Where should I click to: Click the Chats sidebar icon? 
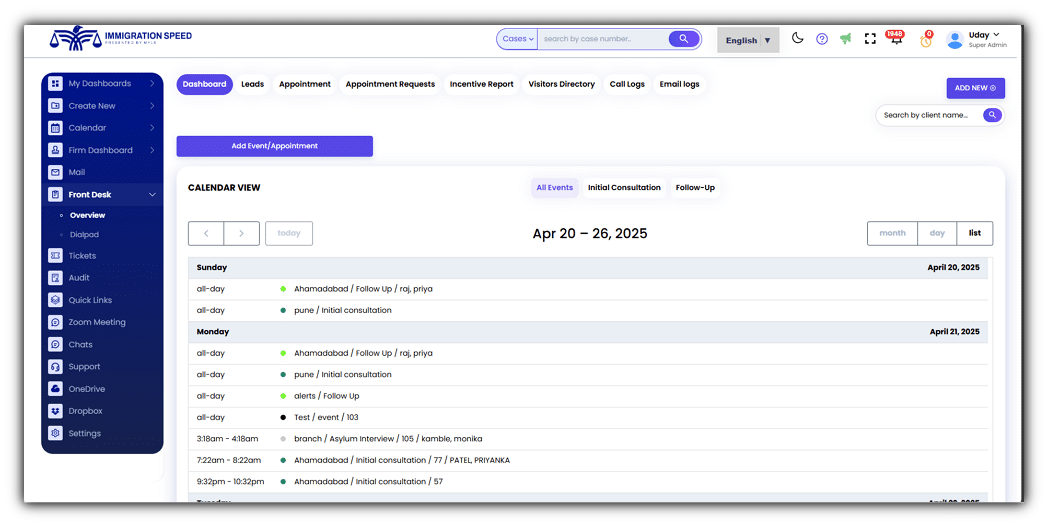(x=56, y=344)
